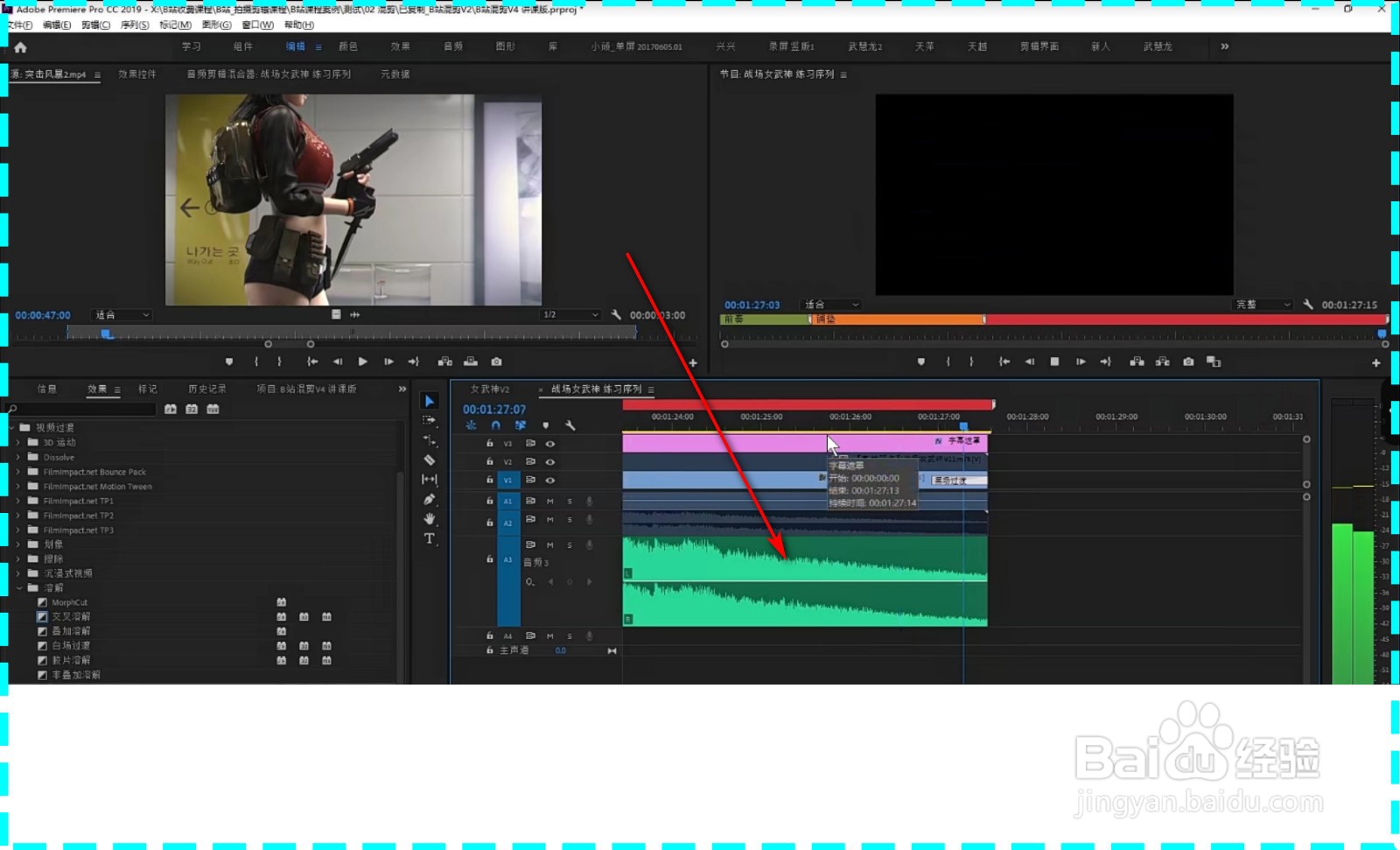
Task: Filter effects by 32-bit color icon
Action: point(192,409)
